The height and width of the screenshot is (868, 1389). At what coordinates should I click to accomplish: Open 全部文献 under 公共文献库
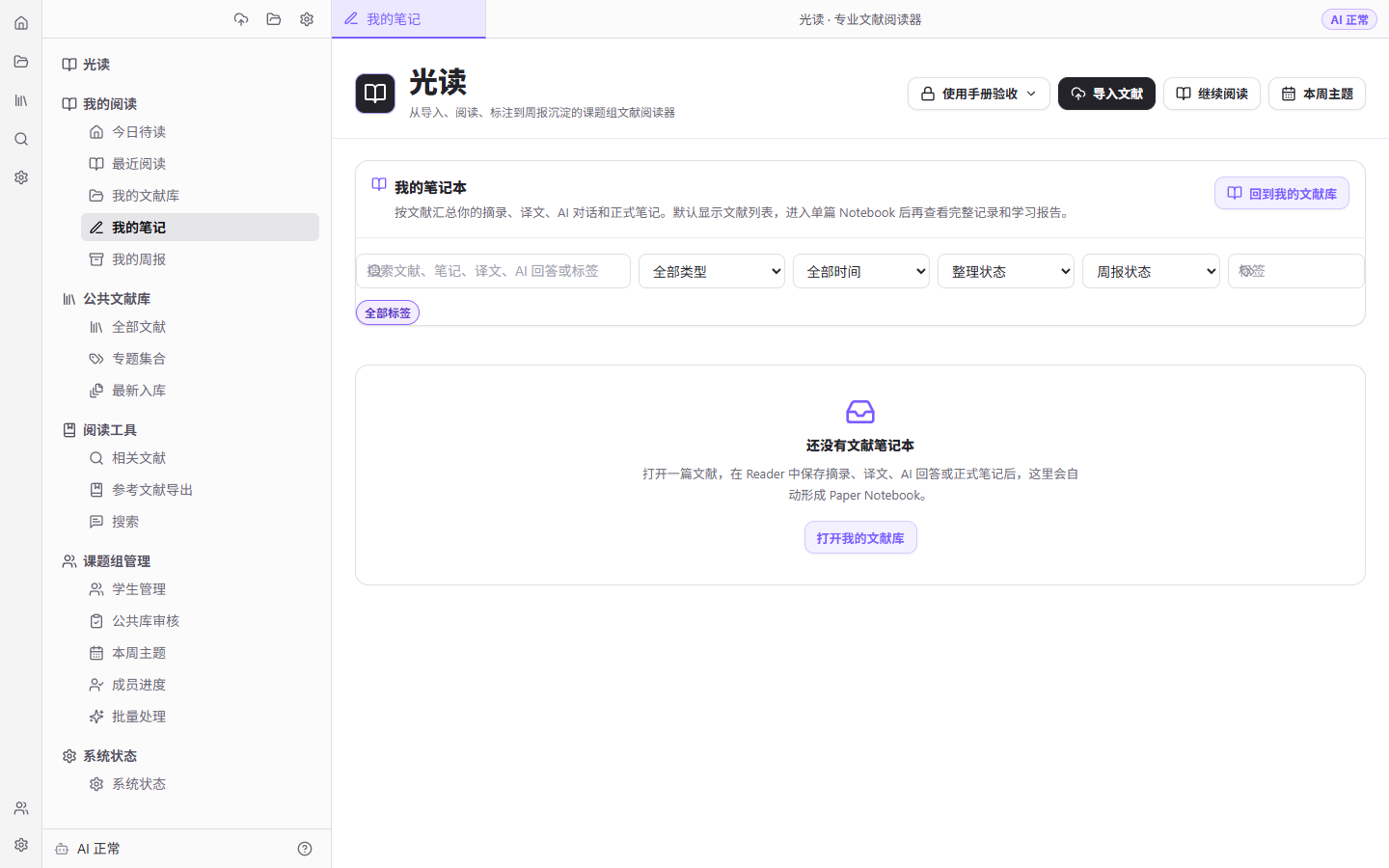(200, 327)
